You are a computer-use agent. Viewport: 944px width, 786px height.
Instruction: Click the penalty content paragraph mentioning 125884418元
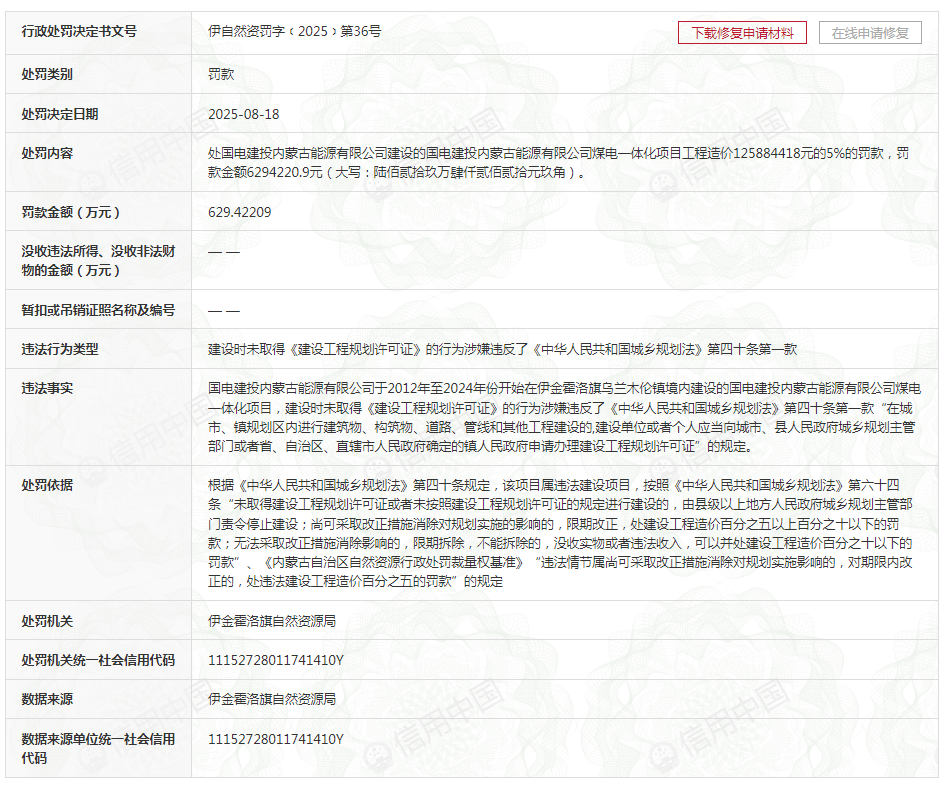559,162
